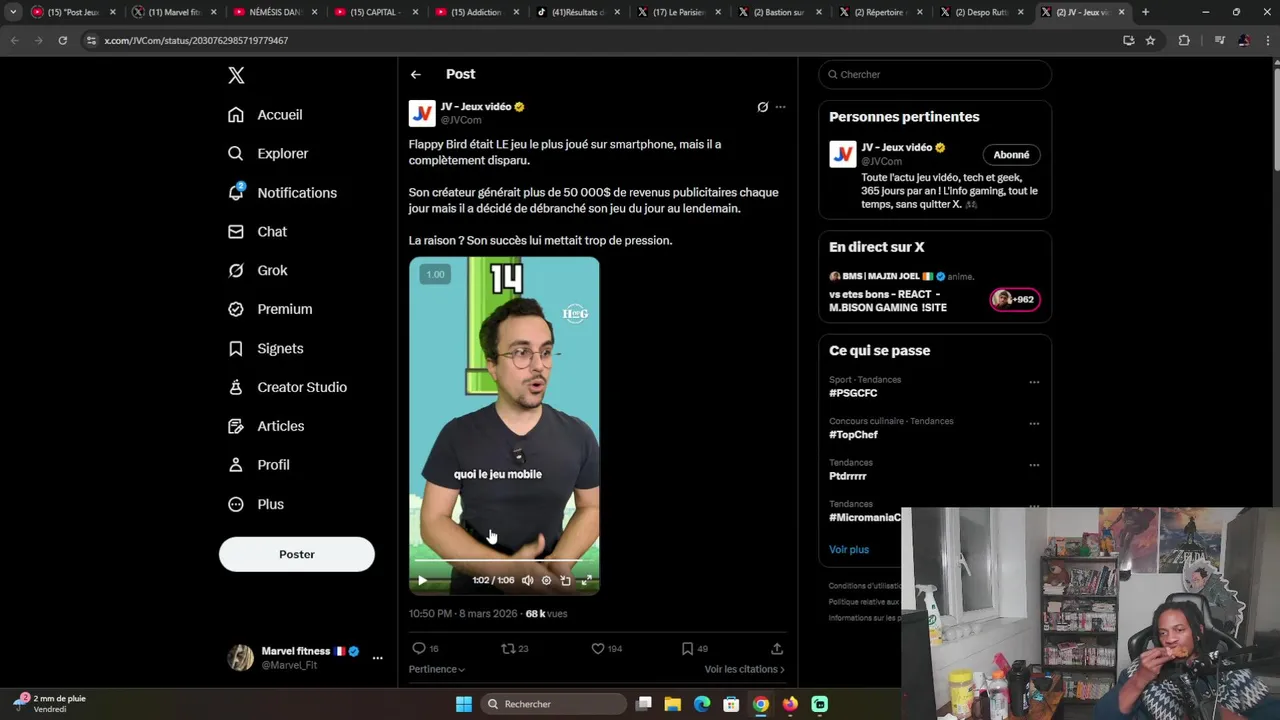This screenshot has height=720, width=1280.
Task: Click the Marvel fitness profile avatar
Action: pos(241,658)
